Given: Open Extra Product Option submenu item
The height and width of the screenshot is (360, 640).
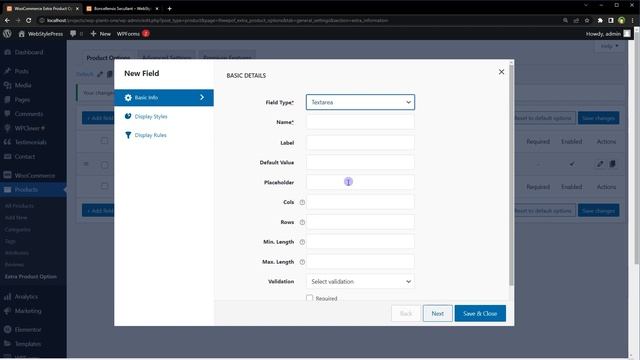Looking at the screenshot, I should pos(31,277).
